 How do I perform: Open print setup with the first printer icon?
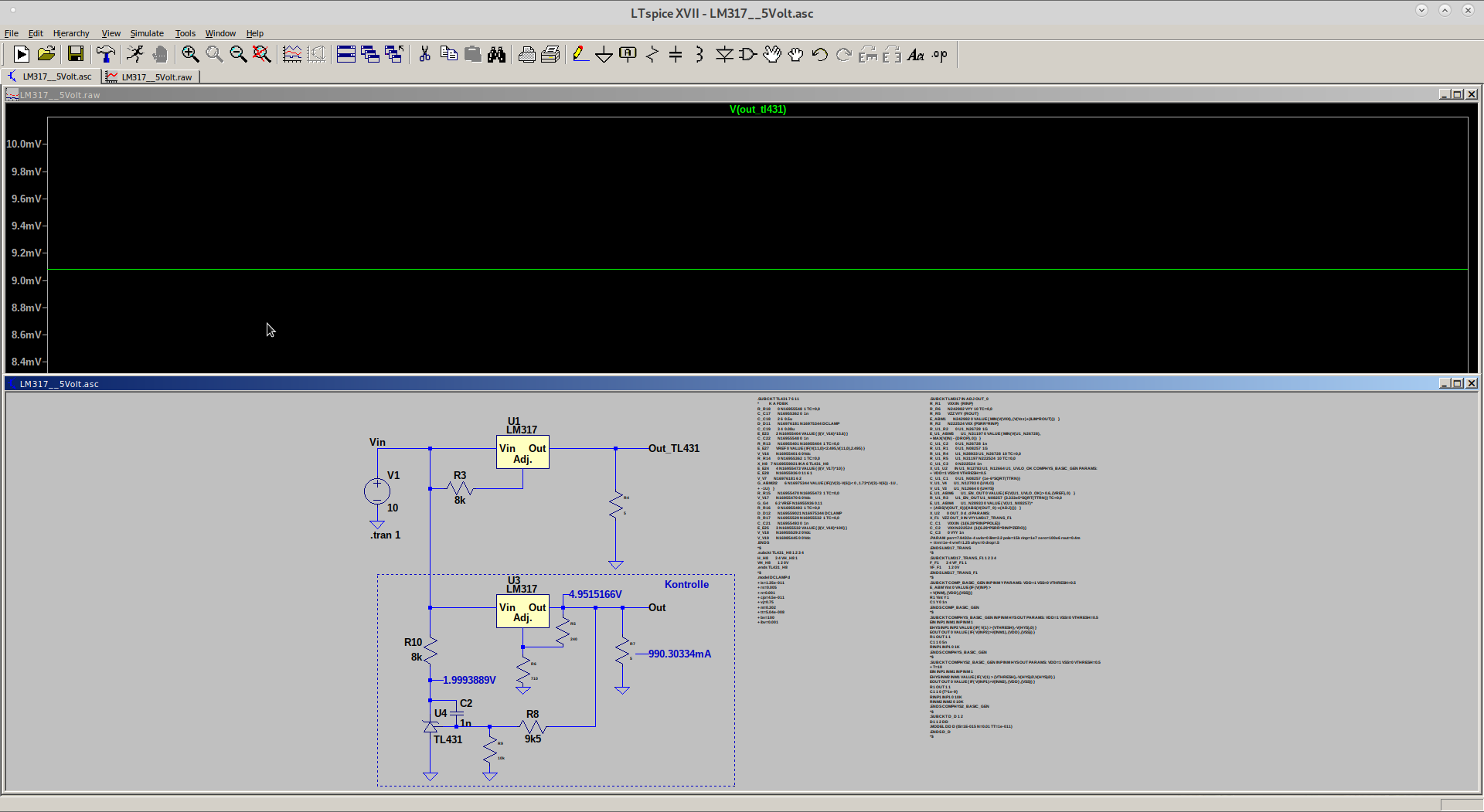coord(526,54)
